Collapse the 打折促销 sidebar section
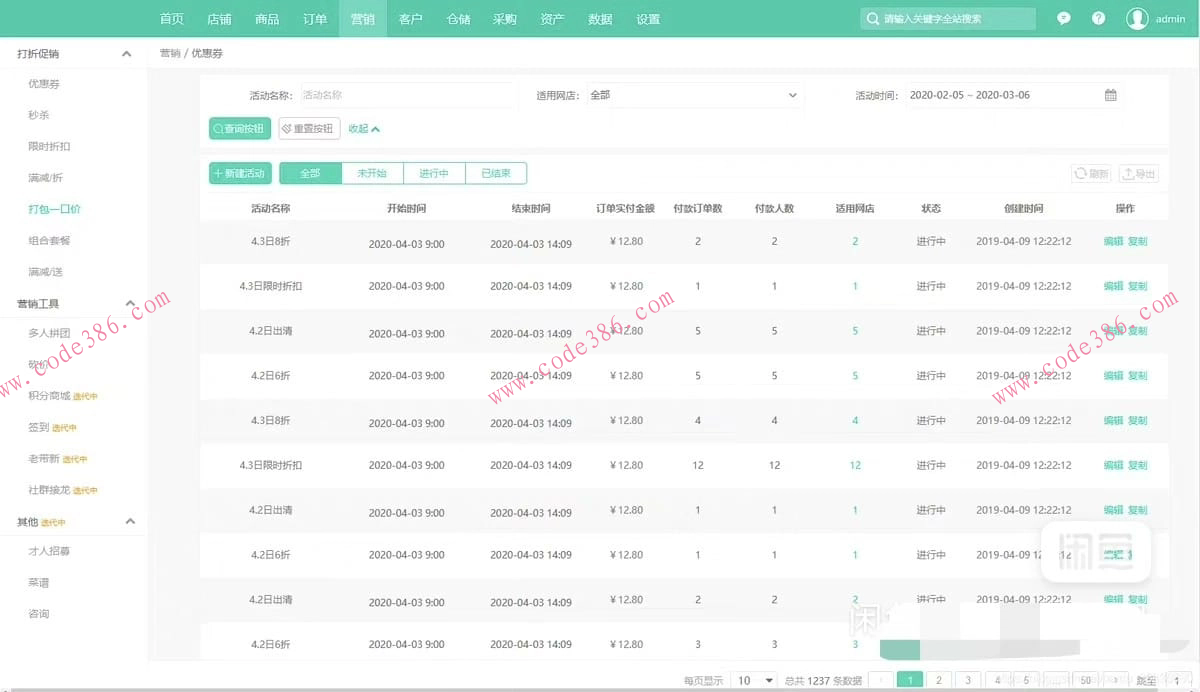Viewport: 1200px width, 692px height. 126,54
